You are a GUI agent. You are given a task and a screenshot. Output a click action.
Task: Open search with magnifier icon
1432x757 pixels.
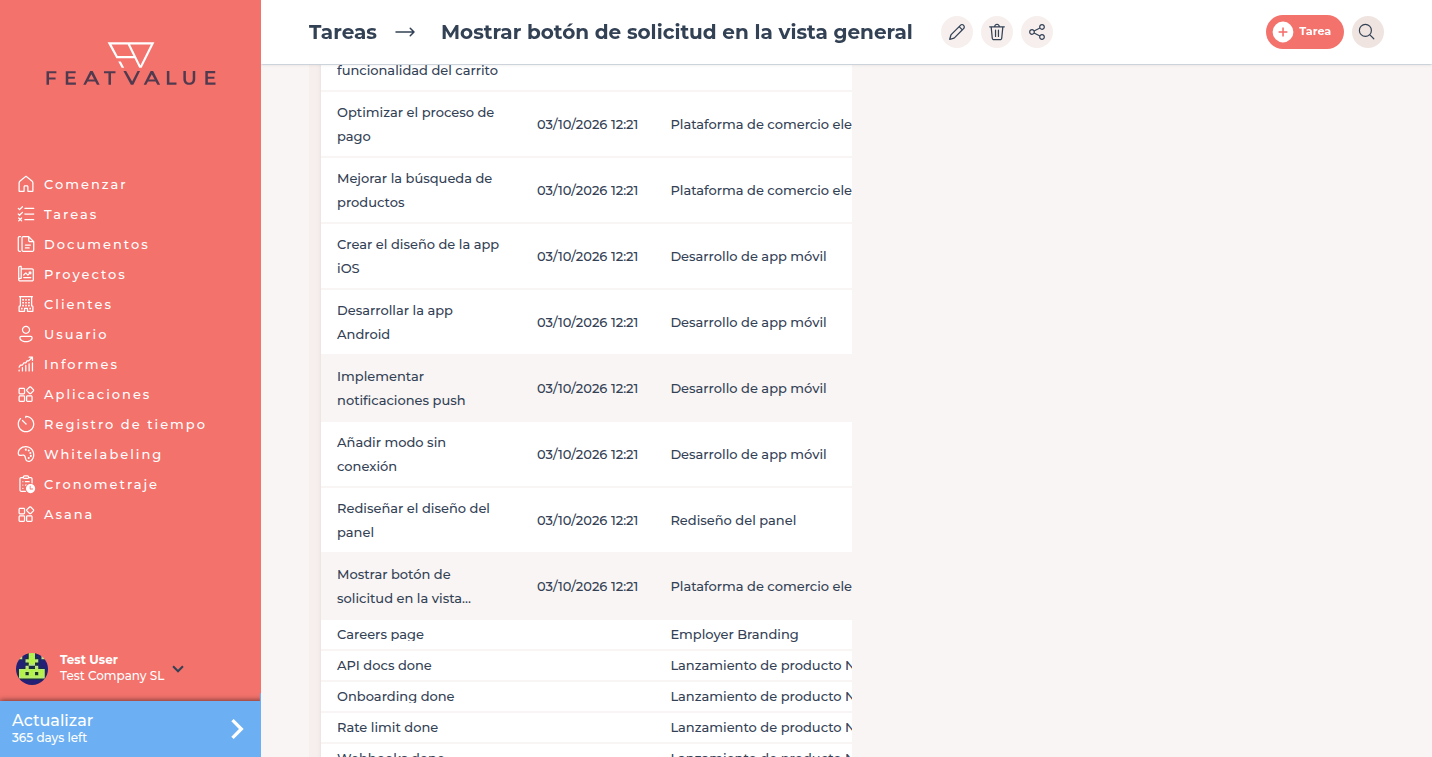[1368, 32]
